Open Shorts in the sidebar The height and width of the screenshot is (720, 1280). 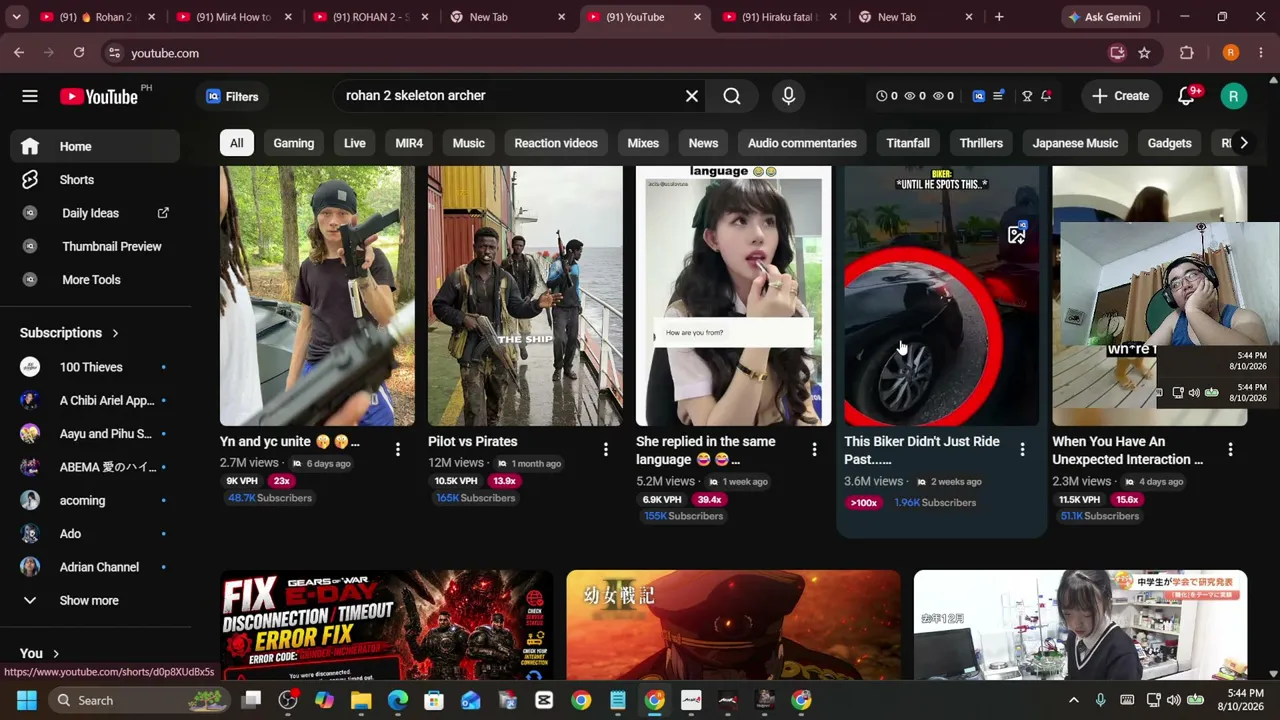95,180
